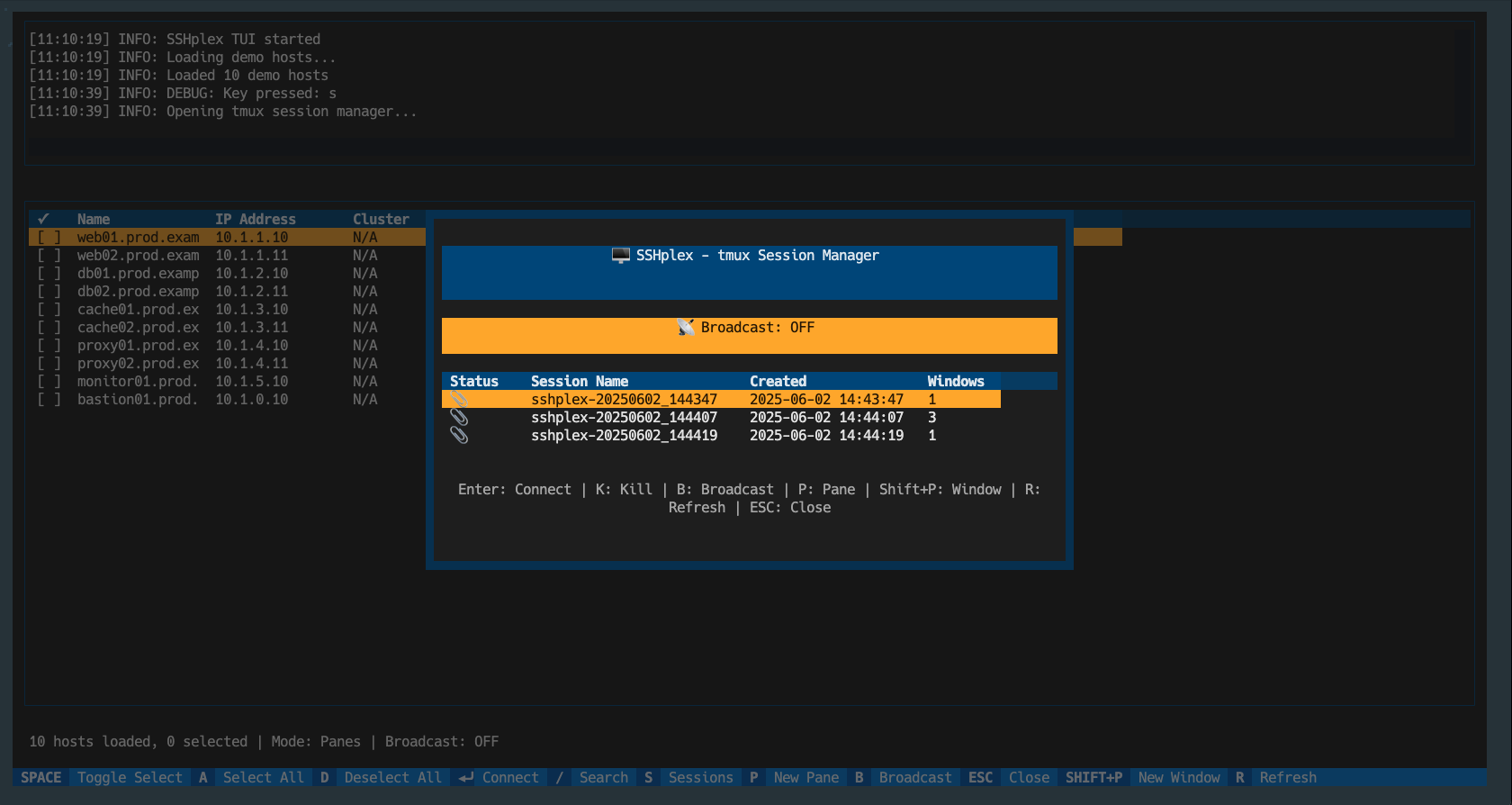Viewport: 1512px width, 805px height.
Task: Select session name sshplex-20250602_144347
Action: (x=625, y=400)
